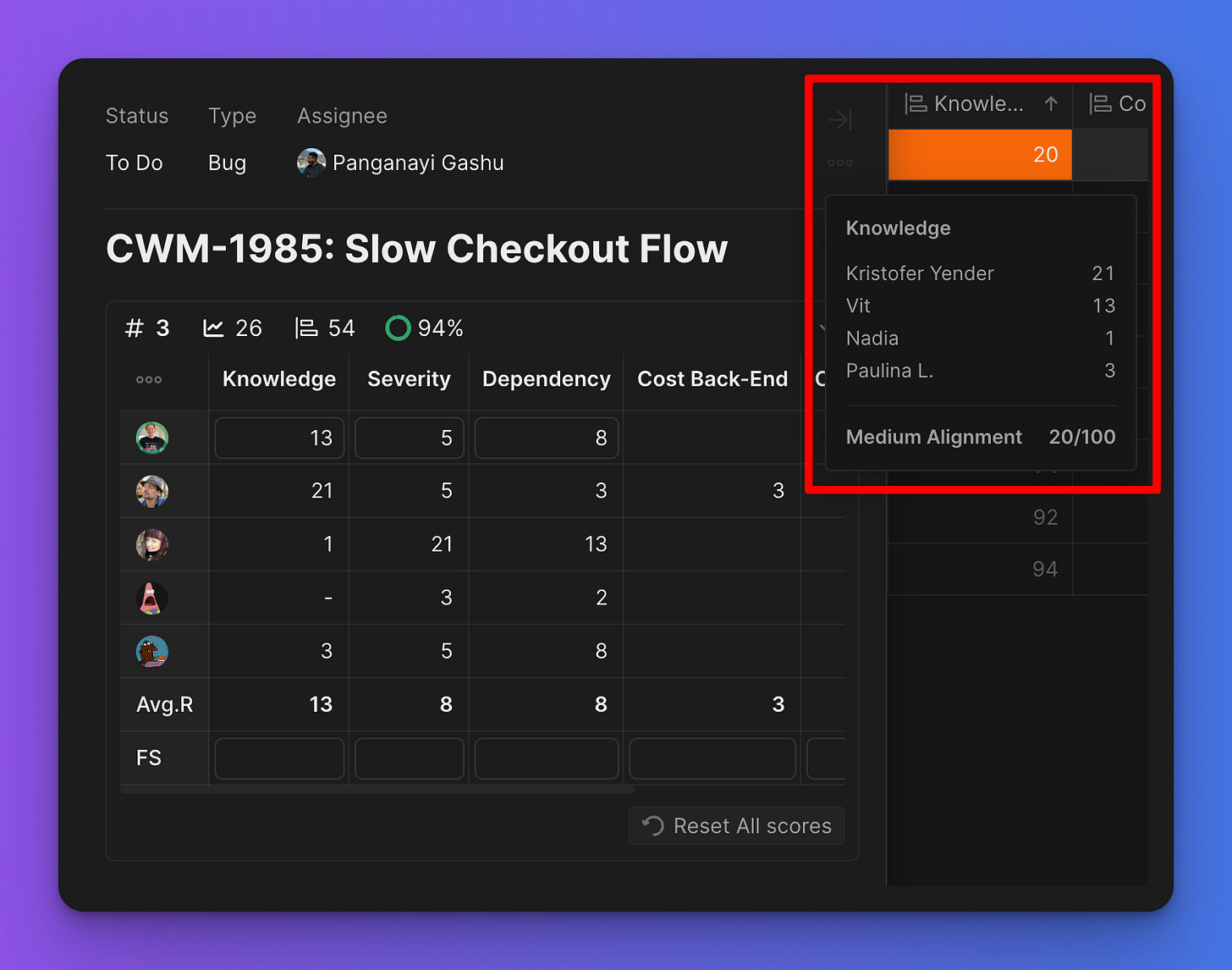Click the Dependency score input showing 8
This screenshot has width=1232, height=970.
tap(547, 438)
